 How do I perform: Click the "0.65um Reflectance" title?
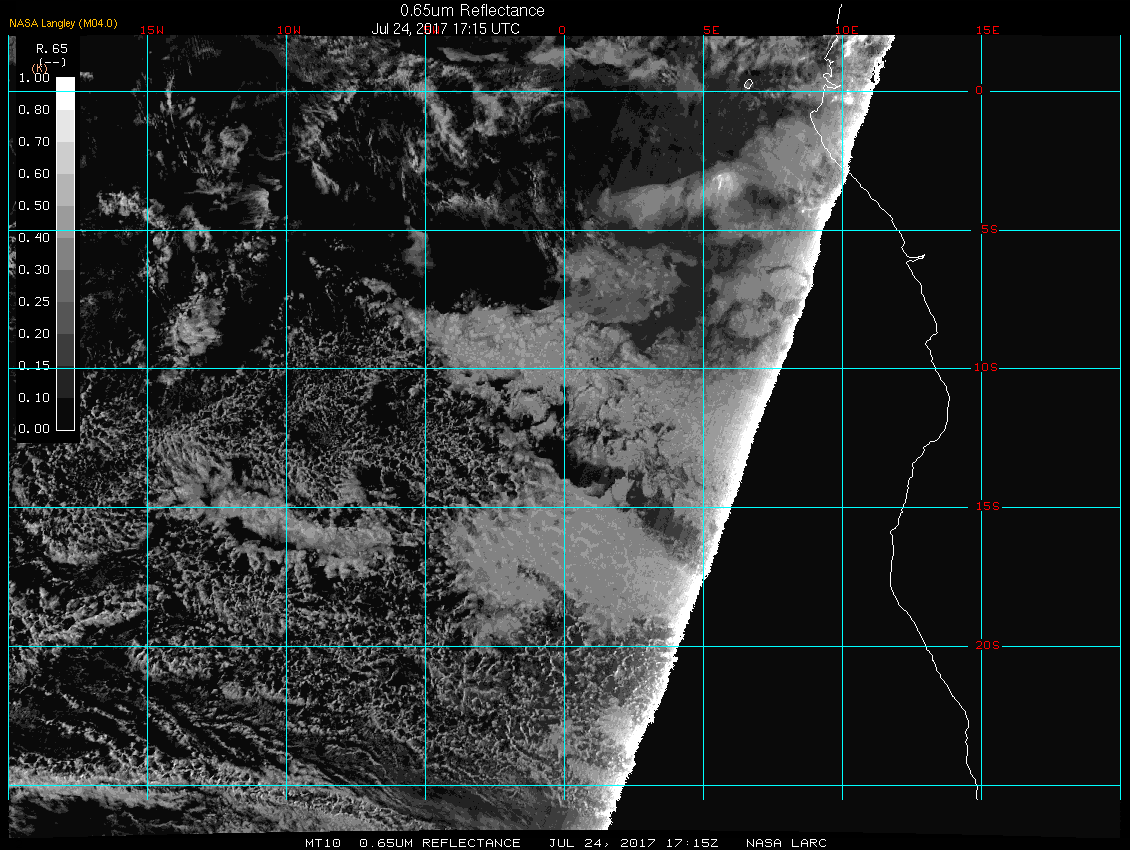(472, 10)
